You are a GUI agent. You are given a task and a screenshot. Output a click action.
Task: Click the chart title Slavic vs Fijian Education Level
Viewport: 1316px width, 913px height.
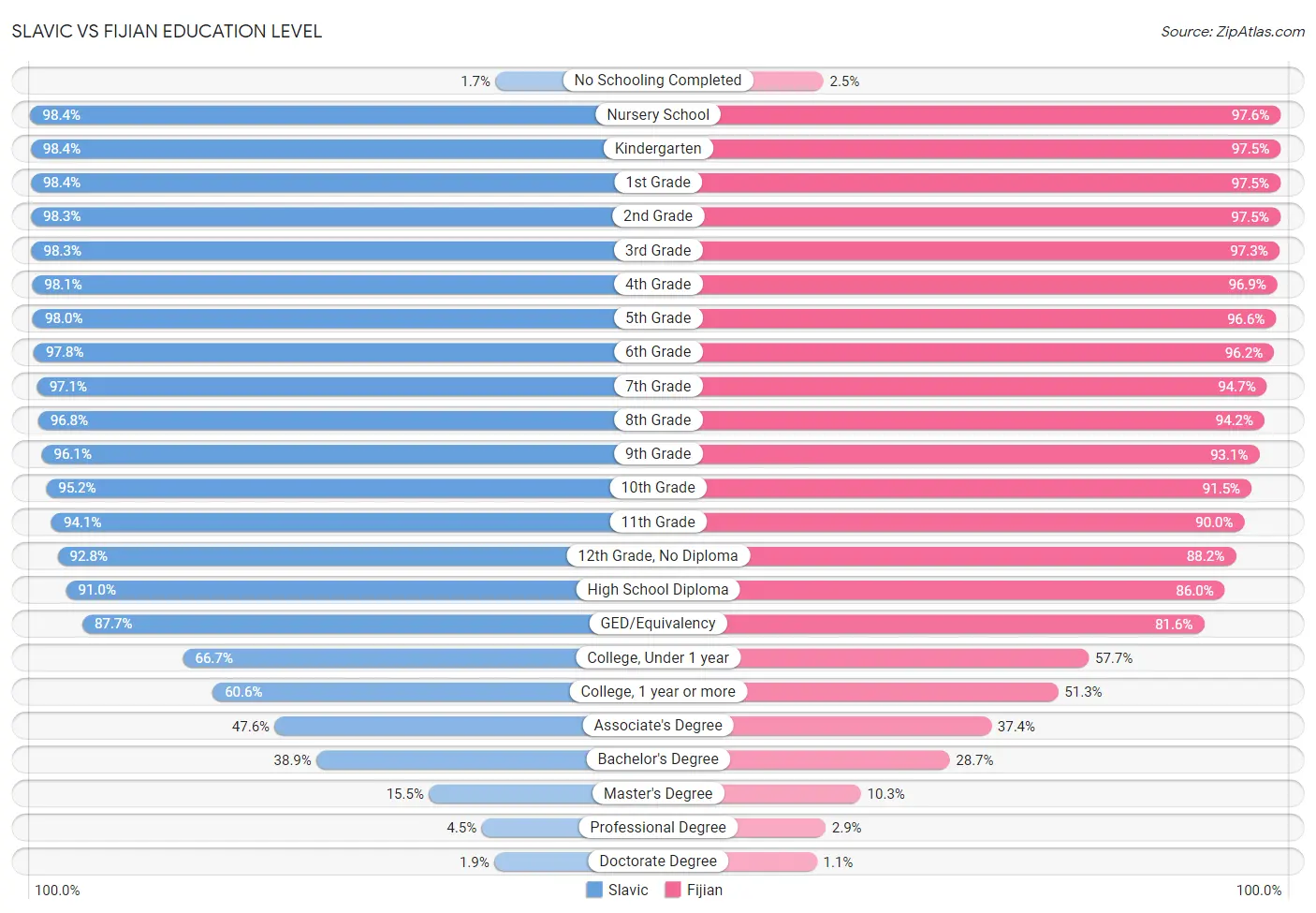[x=167, y=31]
